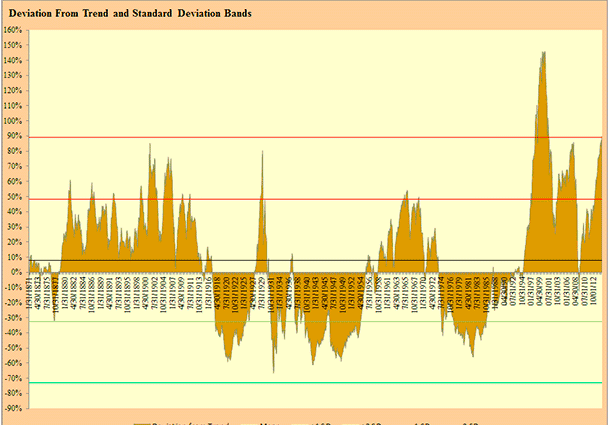Click the x-axis date label 01/31/97
The image size is (610, 425).
531,291
